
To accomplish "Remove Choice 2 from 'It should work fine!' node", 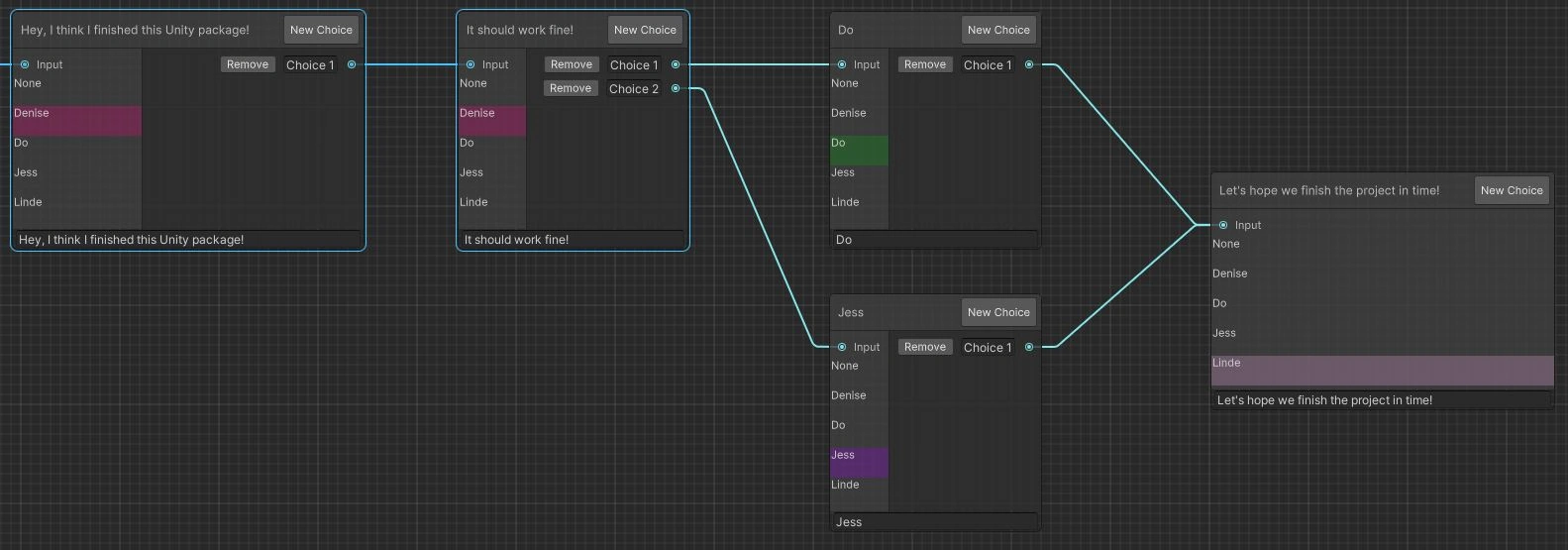I will tap(571, 88).
